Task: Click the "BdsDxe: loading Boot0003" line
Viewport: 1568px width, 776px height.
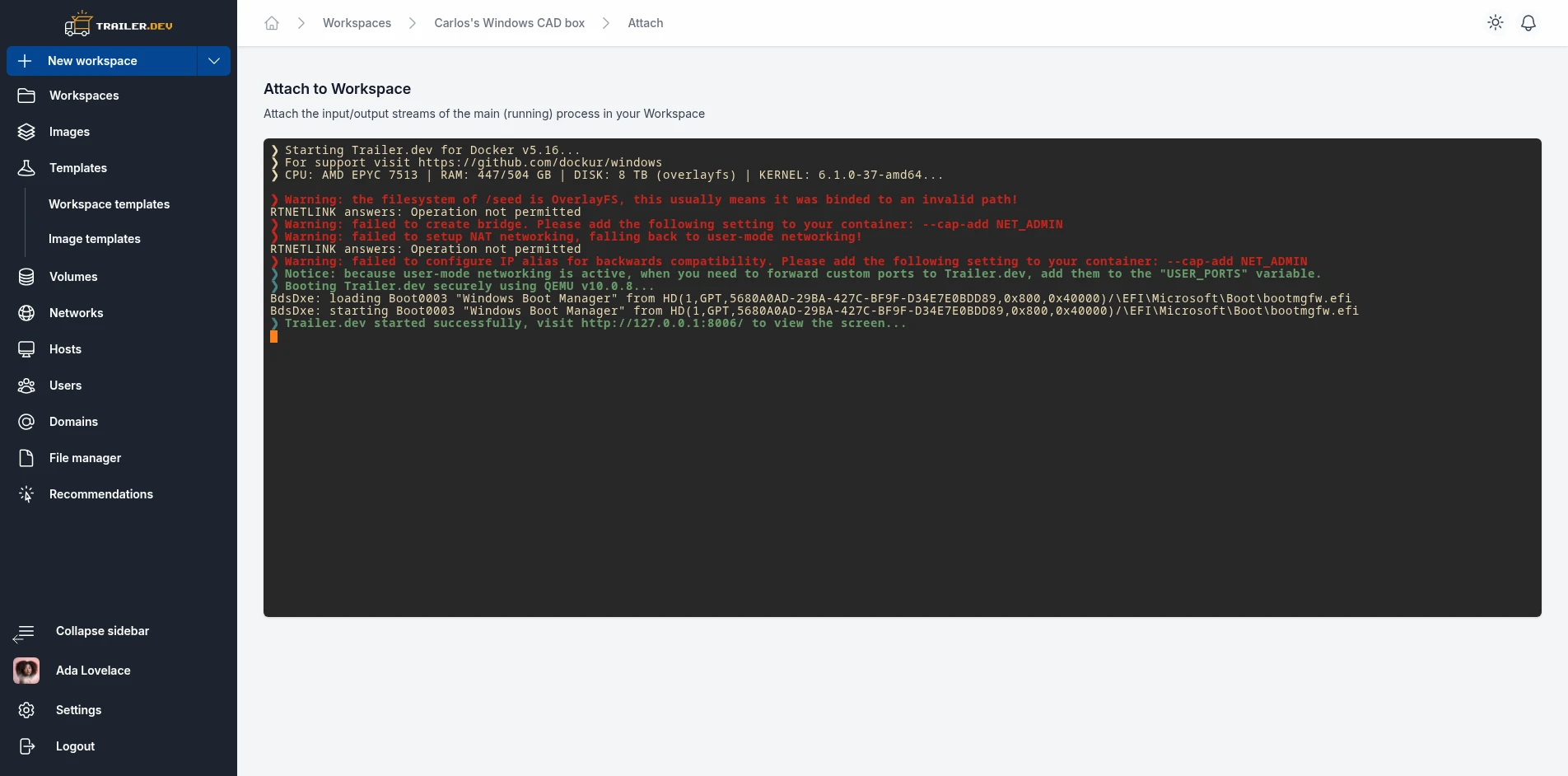Action: (x=810, y=299)
